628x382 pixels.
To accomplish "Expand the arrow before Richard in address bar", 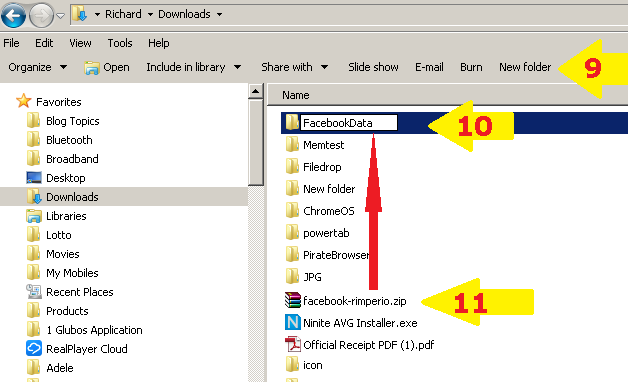I will pos(97,14).
